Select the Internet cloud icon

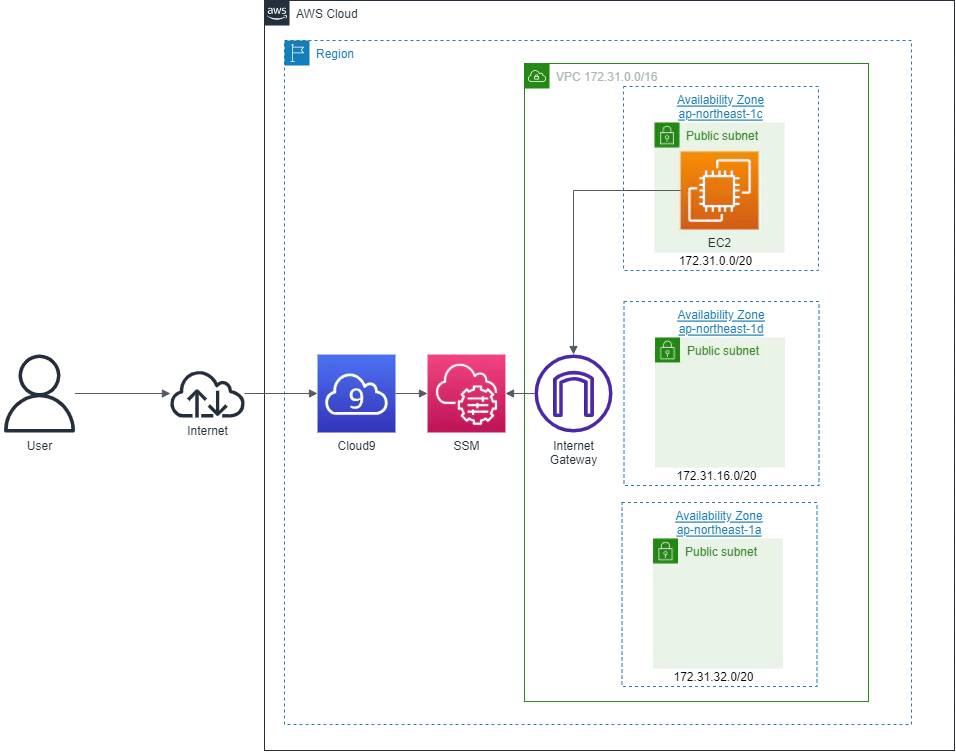[x=207, y=395]
